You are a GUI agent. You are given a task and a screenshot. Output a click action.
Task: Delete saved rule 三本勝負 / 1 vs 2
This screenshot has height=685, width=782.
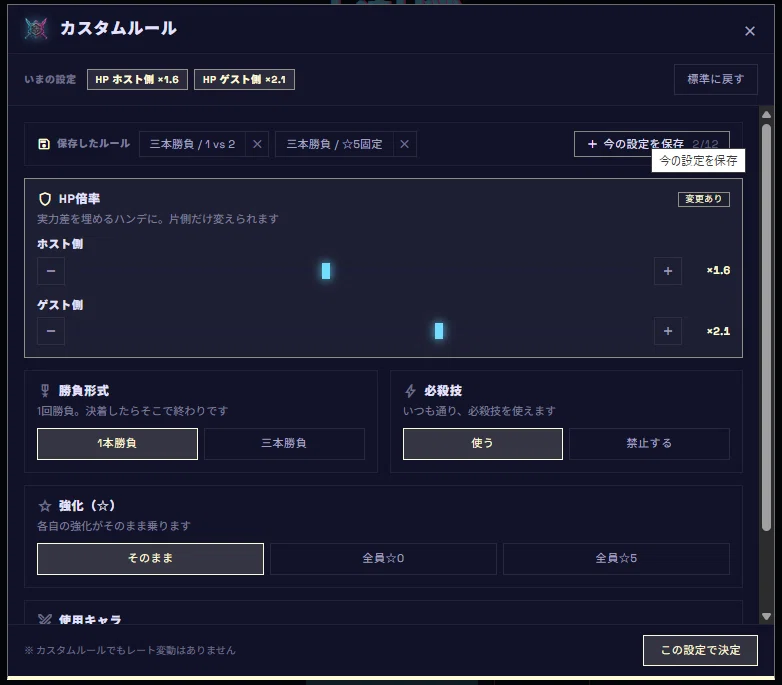(x=257, y=144)
